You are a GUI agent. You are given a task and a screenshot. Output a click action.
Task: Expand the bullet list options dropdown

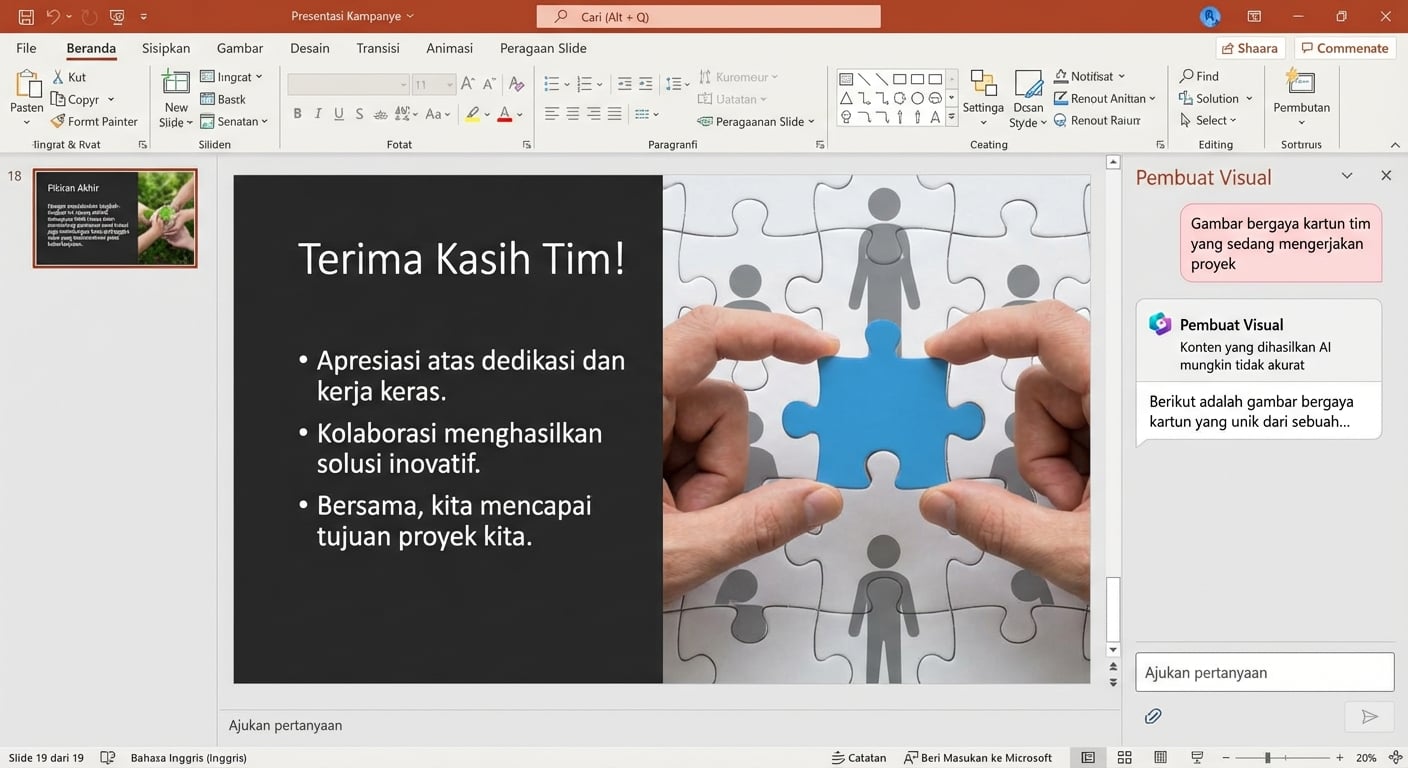566,84
